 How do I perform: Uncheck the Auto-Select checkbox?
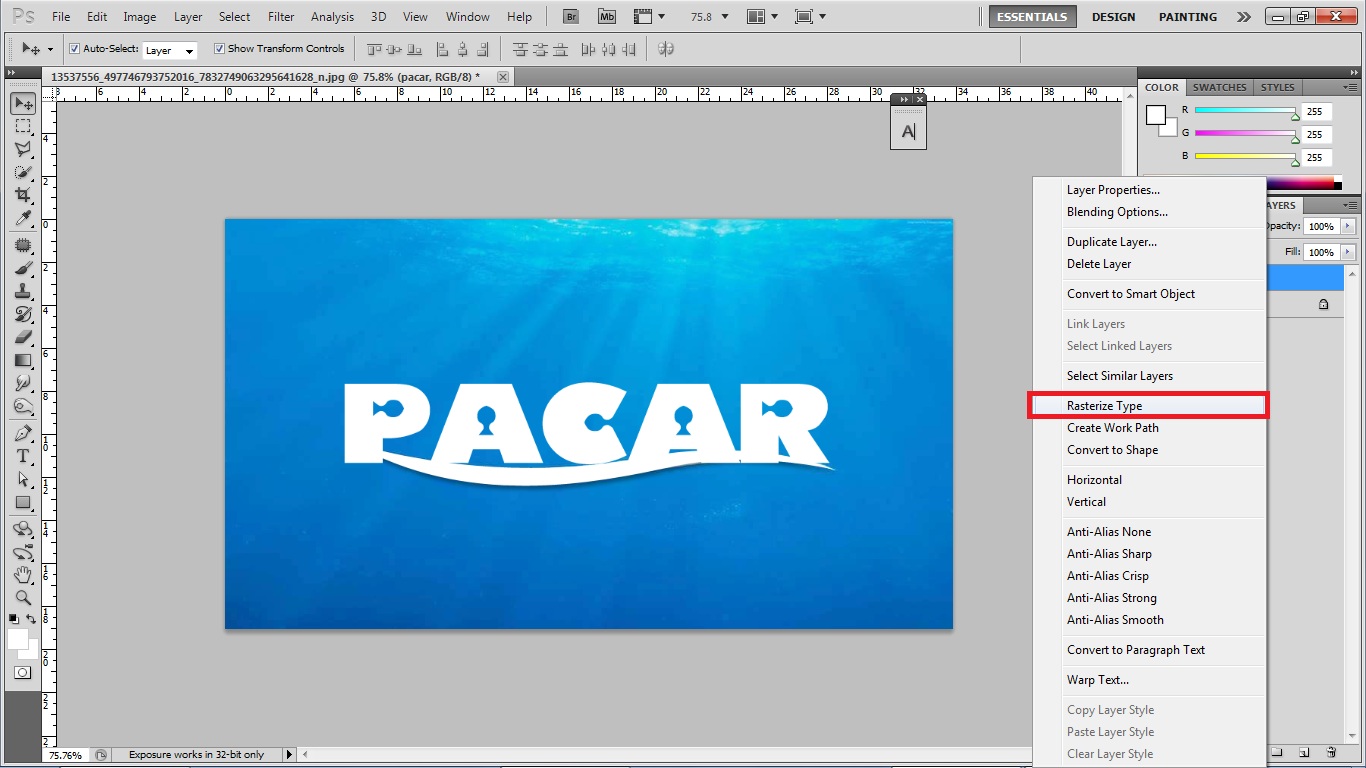[x=75, y=49]
